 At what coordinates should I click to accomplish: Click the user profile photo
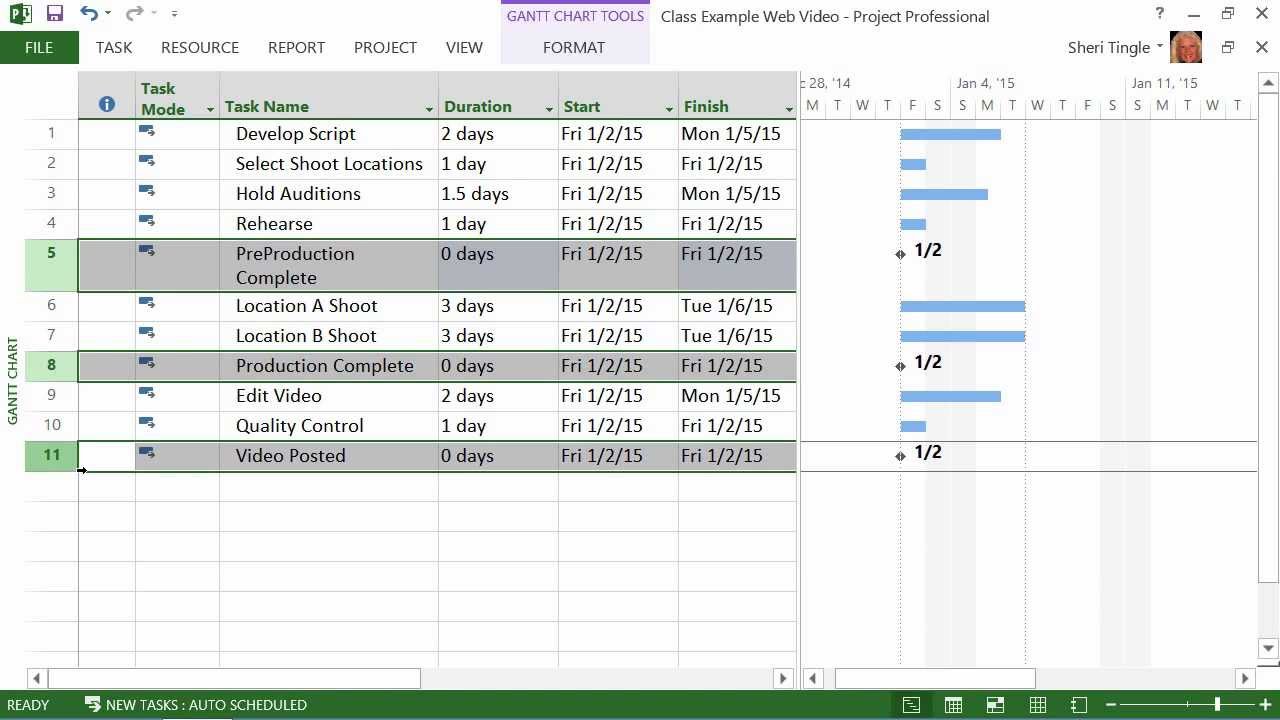click(1186, 47)
